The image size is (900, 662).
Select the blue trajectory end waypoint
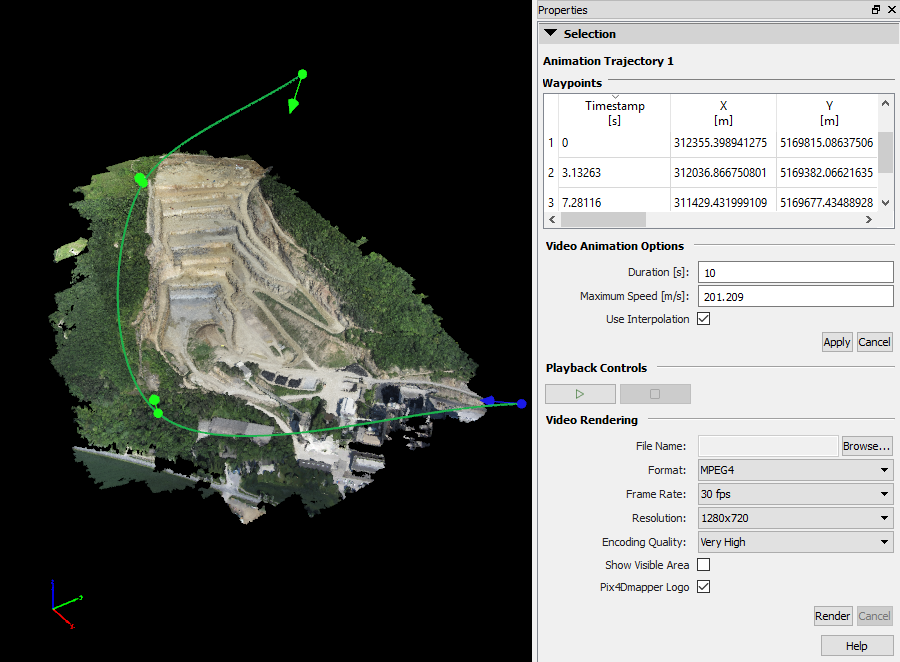pos(521,404)
